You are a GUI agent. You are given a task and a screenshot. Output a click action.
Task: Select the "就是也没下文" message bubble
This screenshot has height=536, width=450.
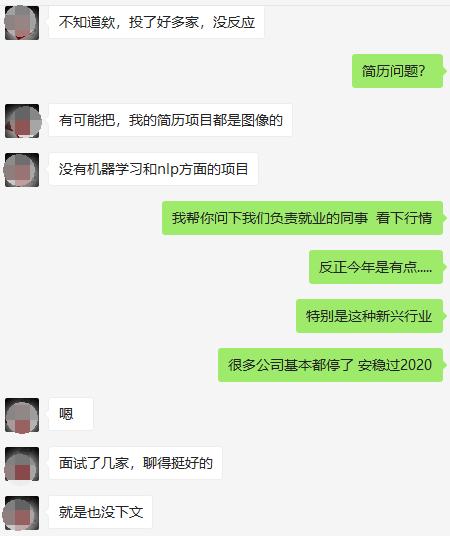(100, 512)
